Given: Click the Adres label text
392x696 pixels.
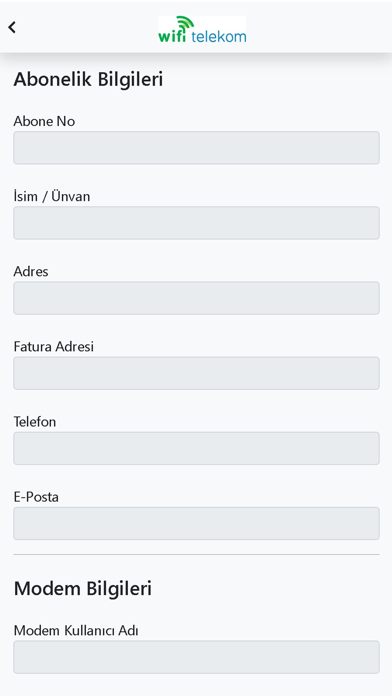Looking at the screenshot, I should [x=31, y=272].
